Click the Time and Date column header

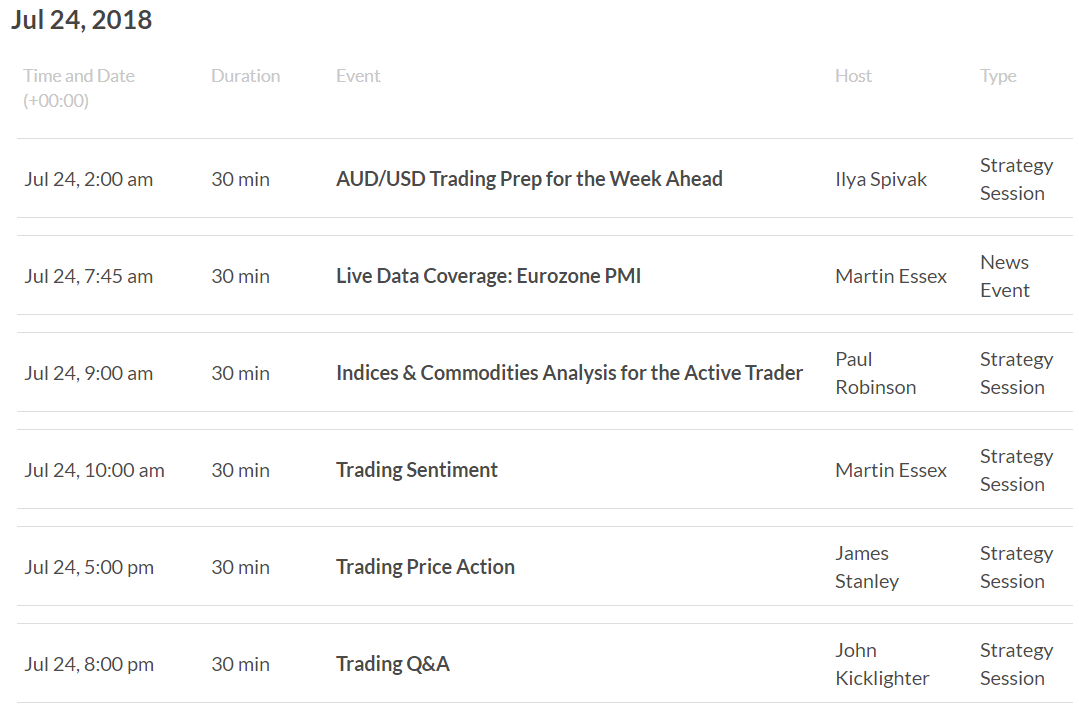[x=78, y=88]
